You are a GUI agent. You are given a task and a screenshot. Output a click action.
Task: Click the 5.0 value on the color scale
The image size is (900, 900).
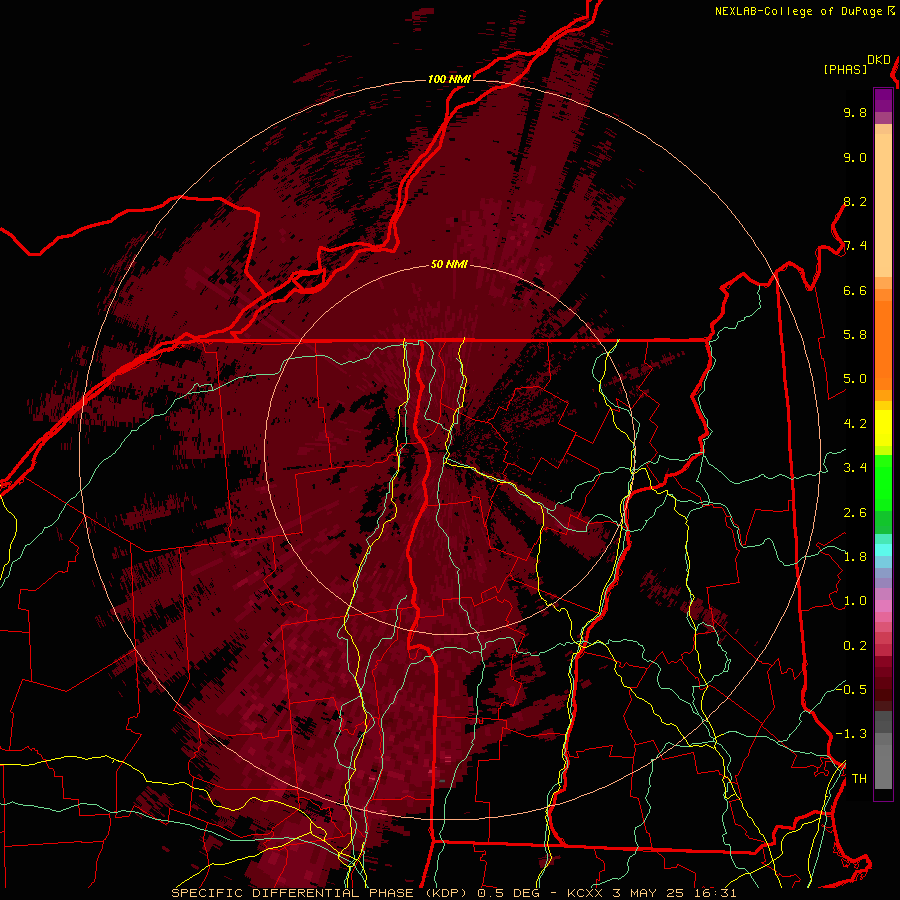point(855,379)
